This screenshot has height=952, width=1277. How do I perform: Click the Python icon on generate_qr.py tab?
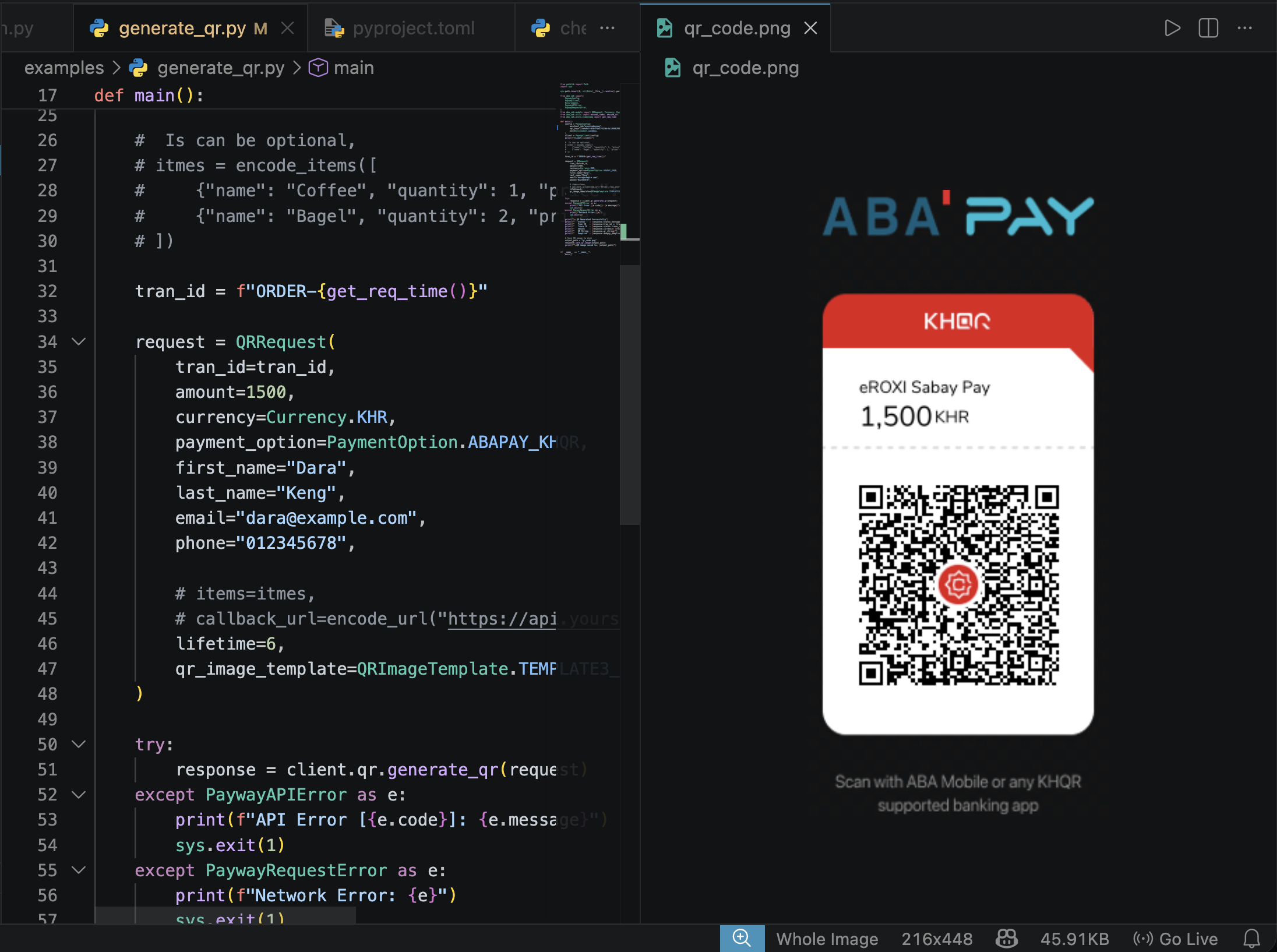pyautogui.click(x=99, y=28)
